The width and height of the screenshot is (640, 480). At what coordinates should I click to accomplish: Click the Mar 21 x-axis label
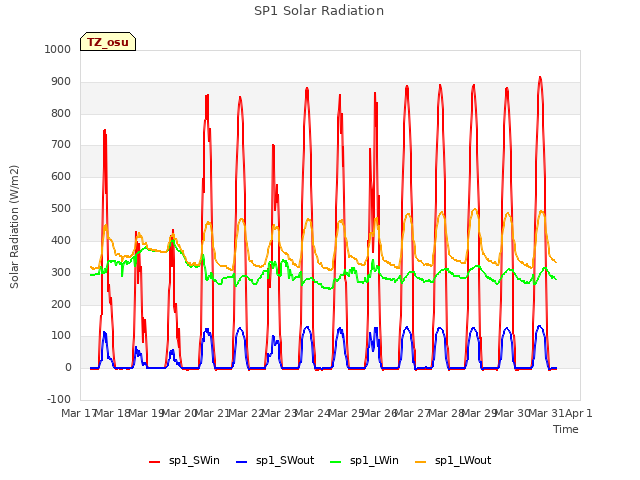(x=212, y=413)
